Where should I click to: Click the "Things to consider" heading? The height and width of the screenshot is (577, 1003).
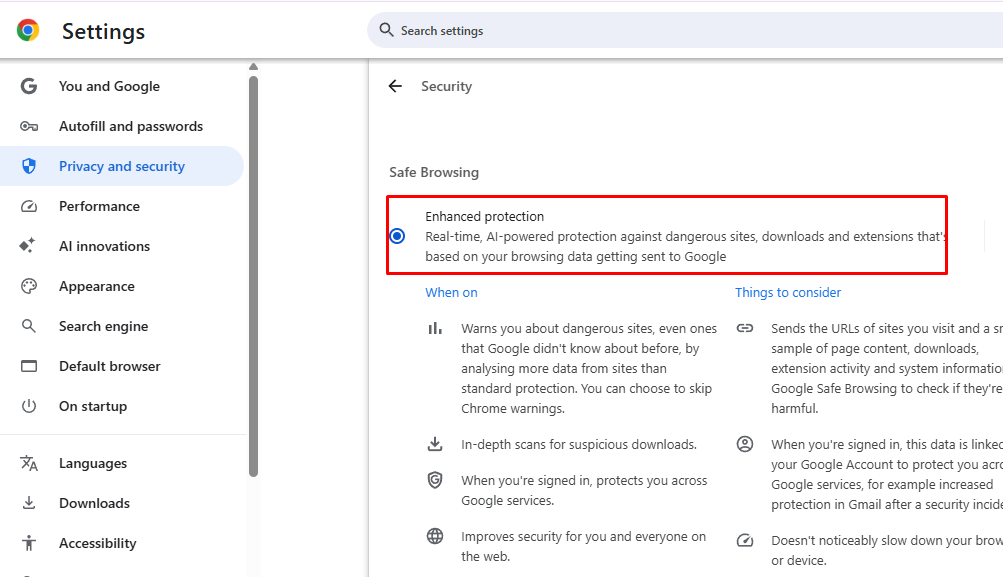coord(788,293)
